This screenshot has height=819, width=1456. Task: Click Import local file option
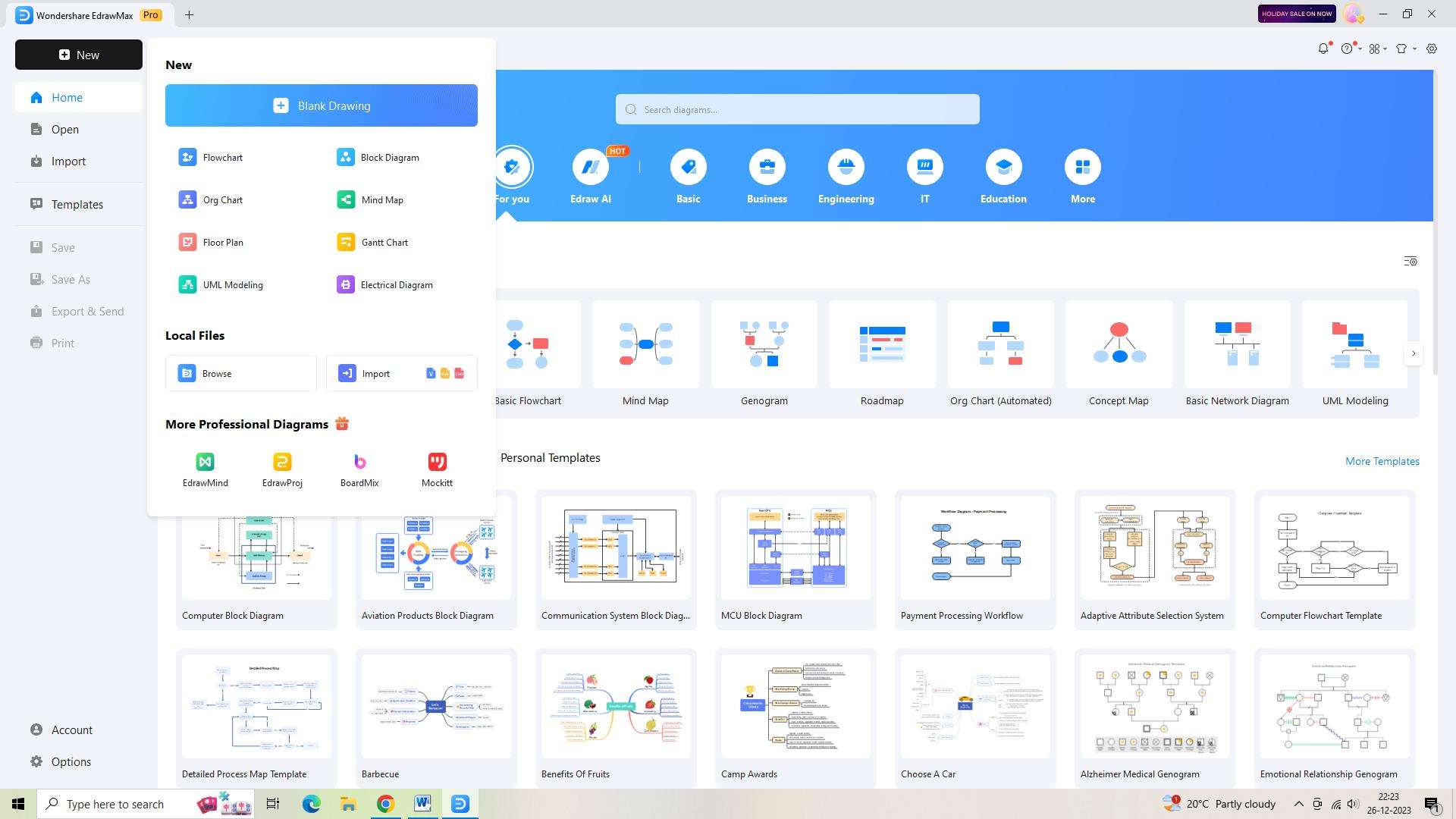(x=400, y=372)
